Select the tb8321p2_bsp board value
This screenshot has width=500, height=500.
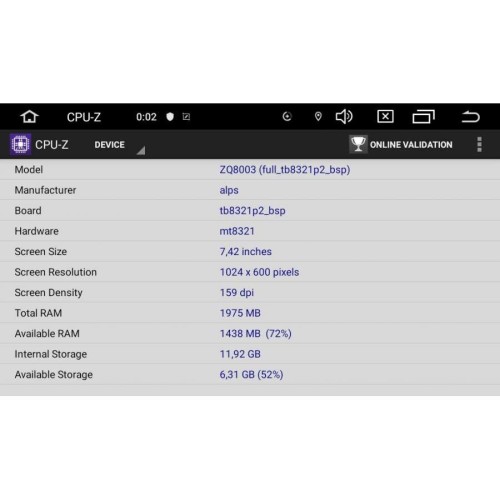pyautogui.click(x=252, y=211)
